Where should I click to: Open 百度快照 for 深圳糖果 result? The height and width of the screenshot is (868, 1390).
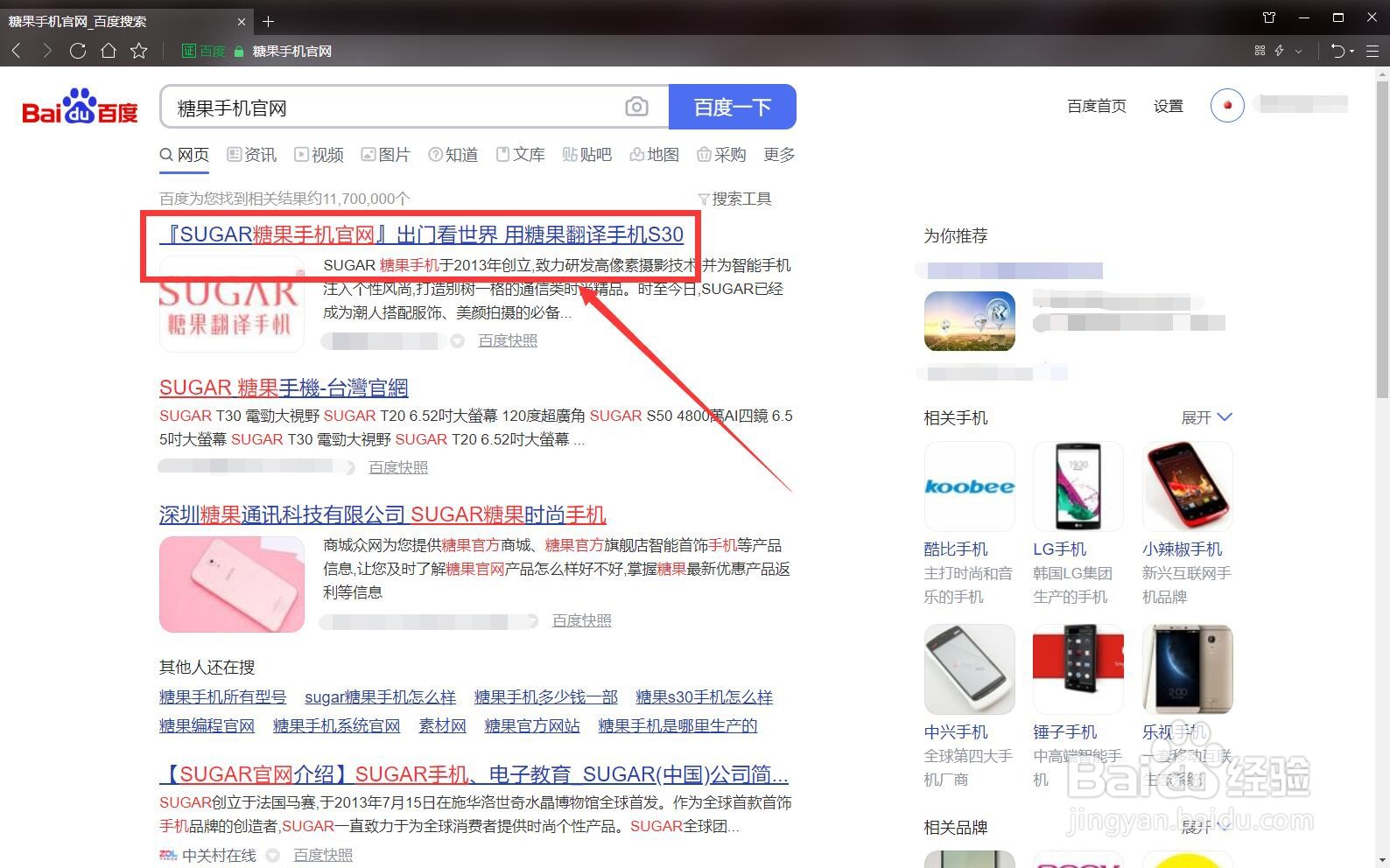click(582, 620)
